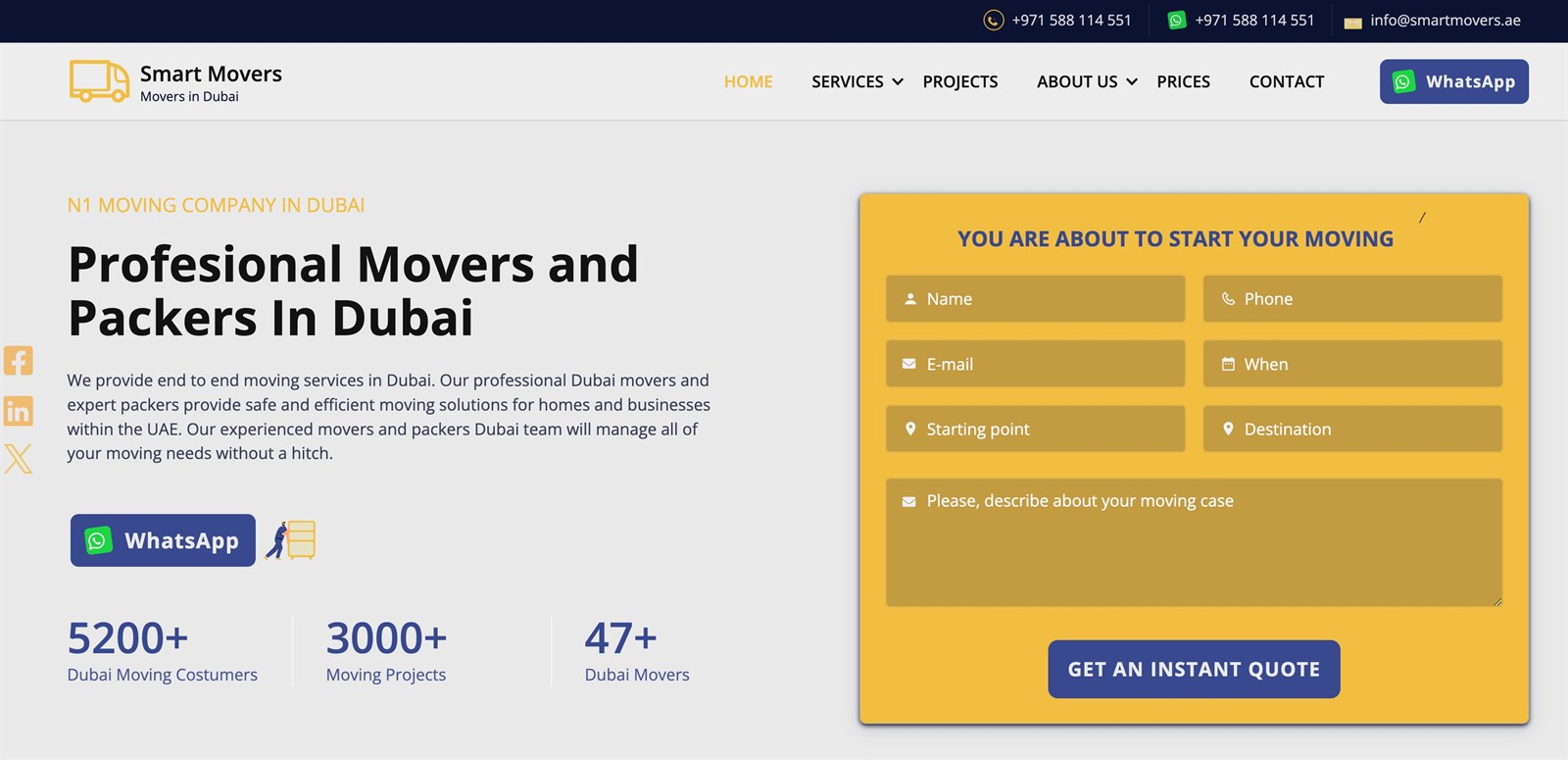Click the WhatsApp button below hero text
Viewport: 1568px width, 760px height.
pos(163,540)
